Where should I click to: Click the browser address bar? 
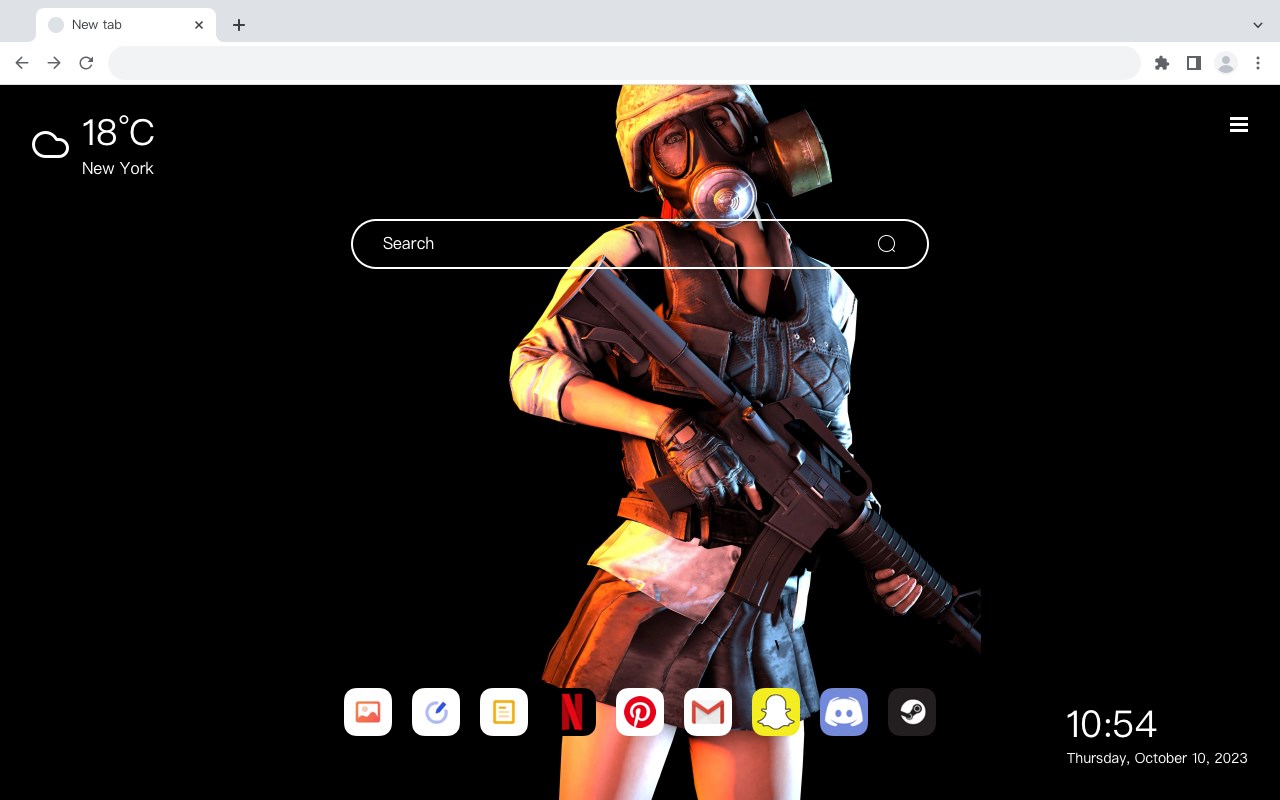click(x=624, y=63)
